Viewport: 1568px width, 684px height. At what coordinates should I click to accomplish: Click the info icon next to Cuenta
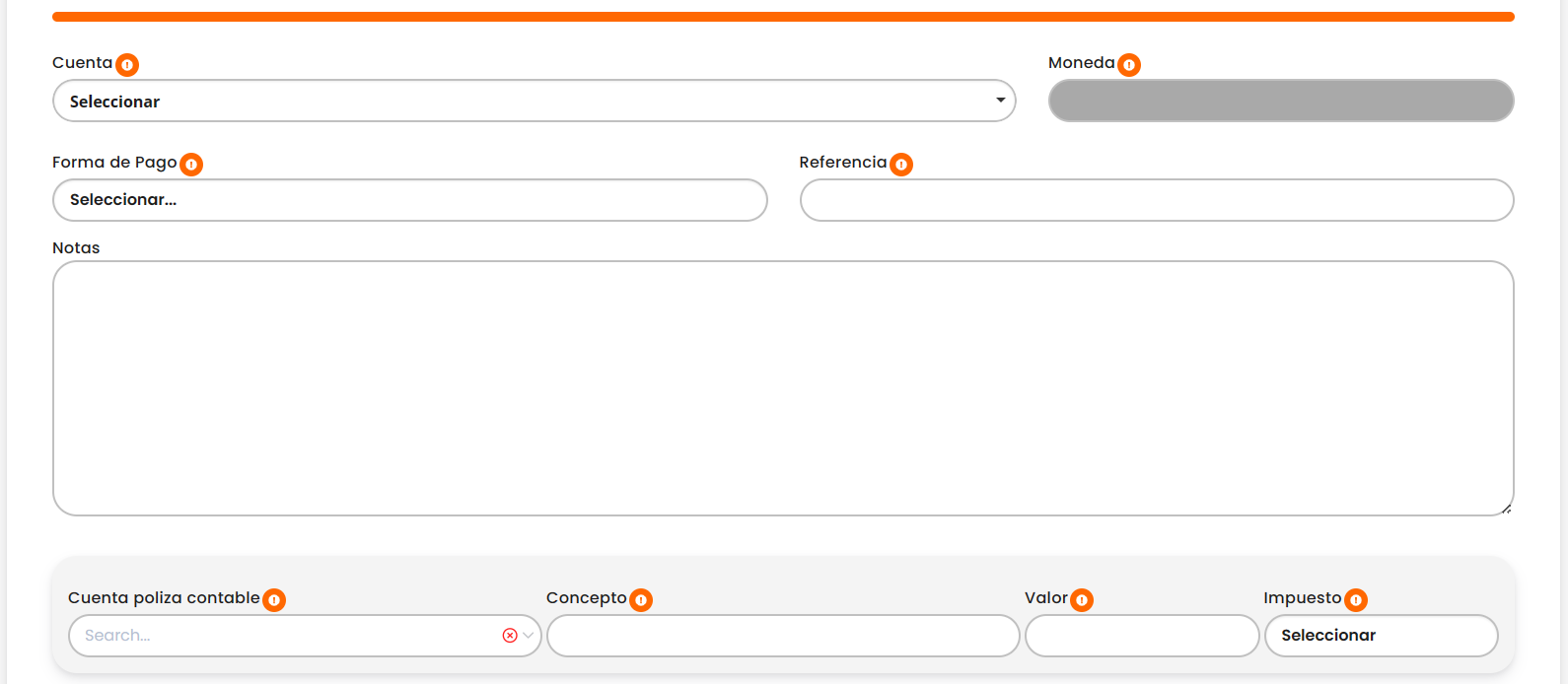pyautogui.click(x=127, y=65)
